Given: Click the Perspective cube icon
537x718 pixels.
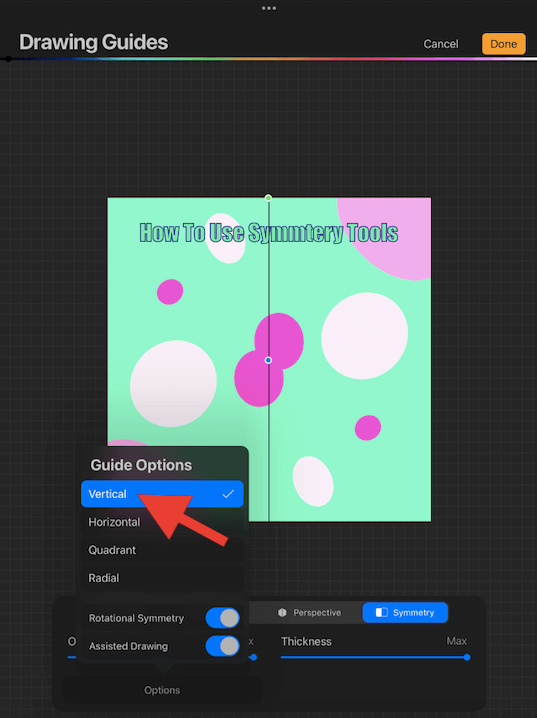Looking at the screenshot, I should pyautogui.click(x=282, y=613).
